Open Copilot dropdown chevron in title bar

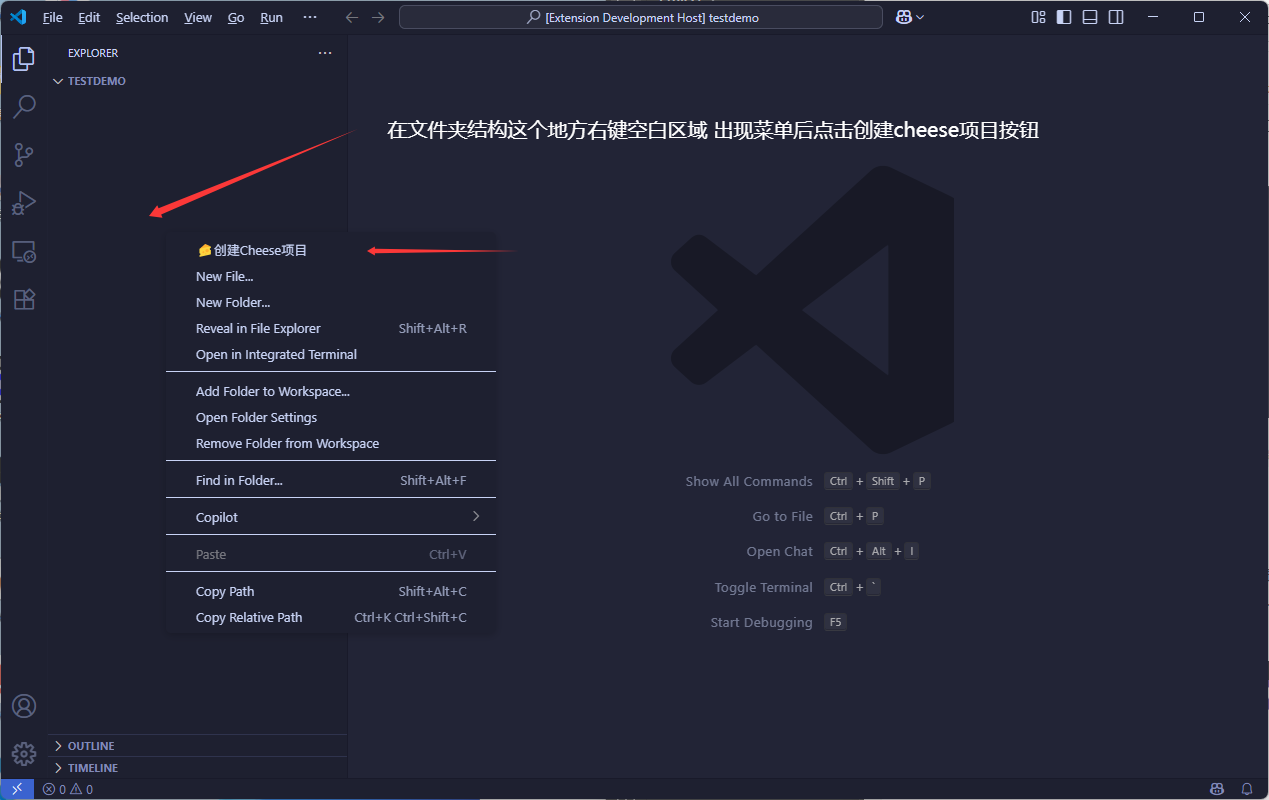pyautogui.click(x=920, y=17)
